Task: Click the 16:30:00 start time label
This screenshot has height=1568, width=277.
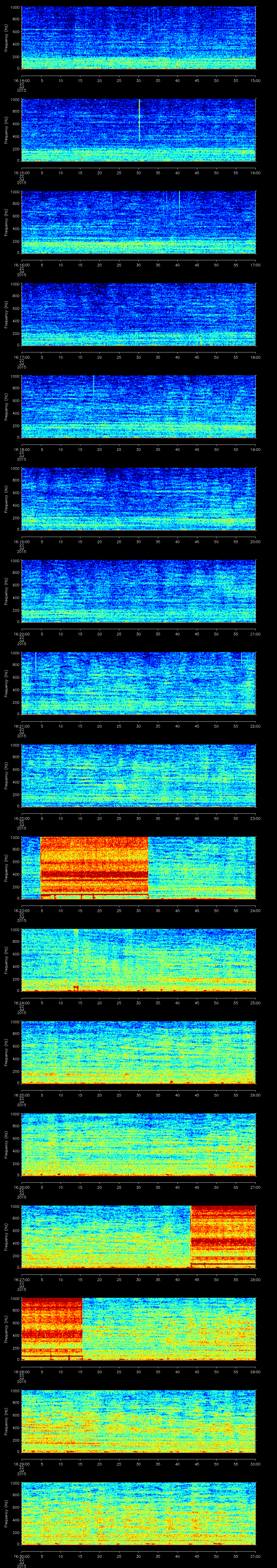Action: pyautogui.click(x=21, y=1556)
